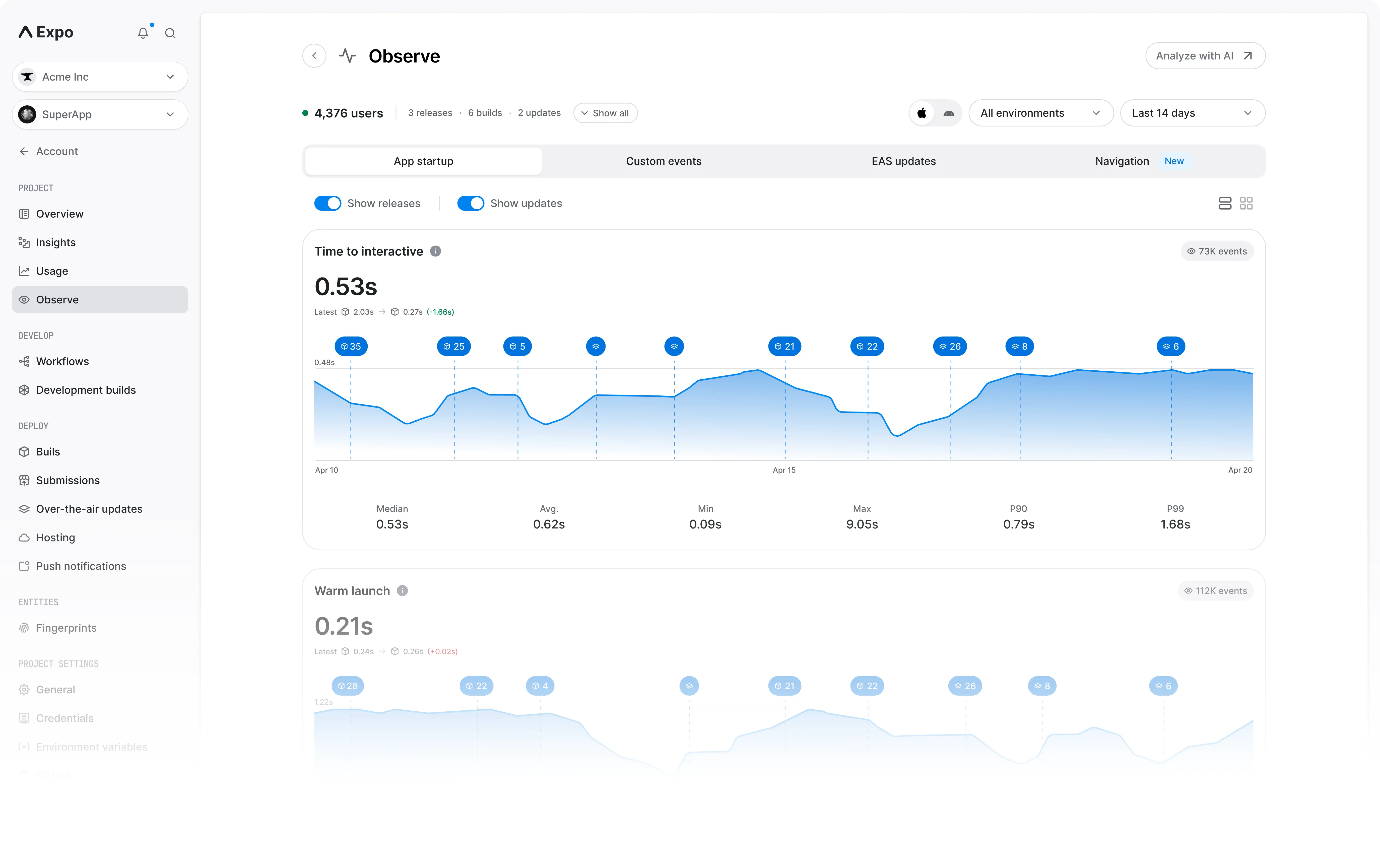This screenshot has height=868, width=1380.
Task: Click the Time to interactive update marker 26
Action: click(950, 346)
